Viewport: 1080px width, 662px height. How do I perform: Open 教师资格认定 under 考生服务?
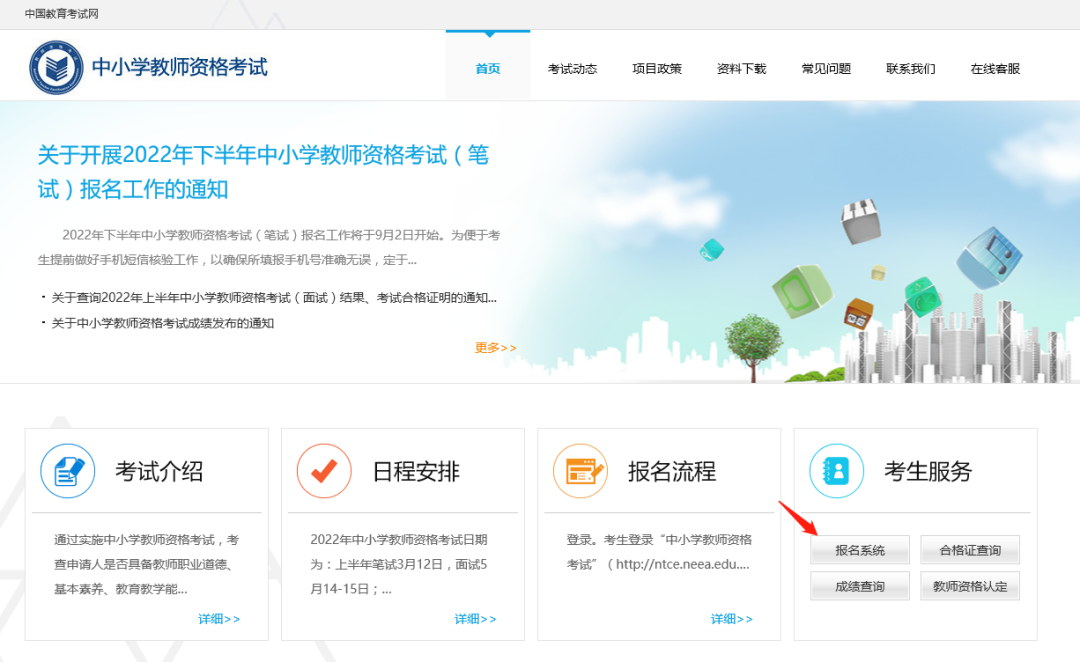(x=969, y=586)
